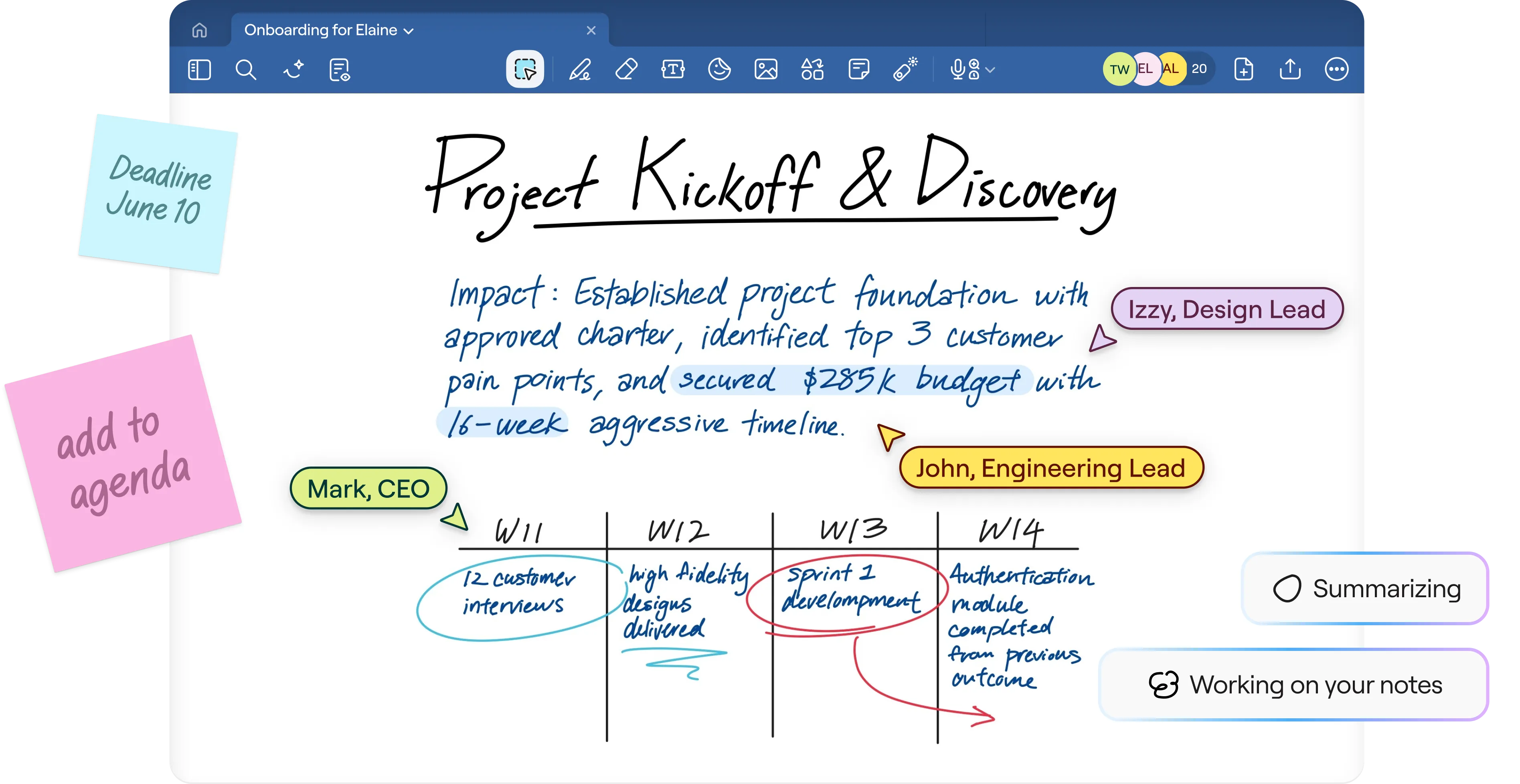Add a new page
The width and height of the screenshot is (1520, 784).
pyautogui.click(x=1243, y=70)
